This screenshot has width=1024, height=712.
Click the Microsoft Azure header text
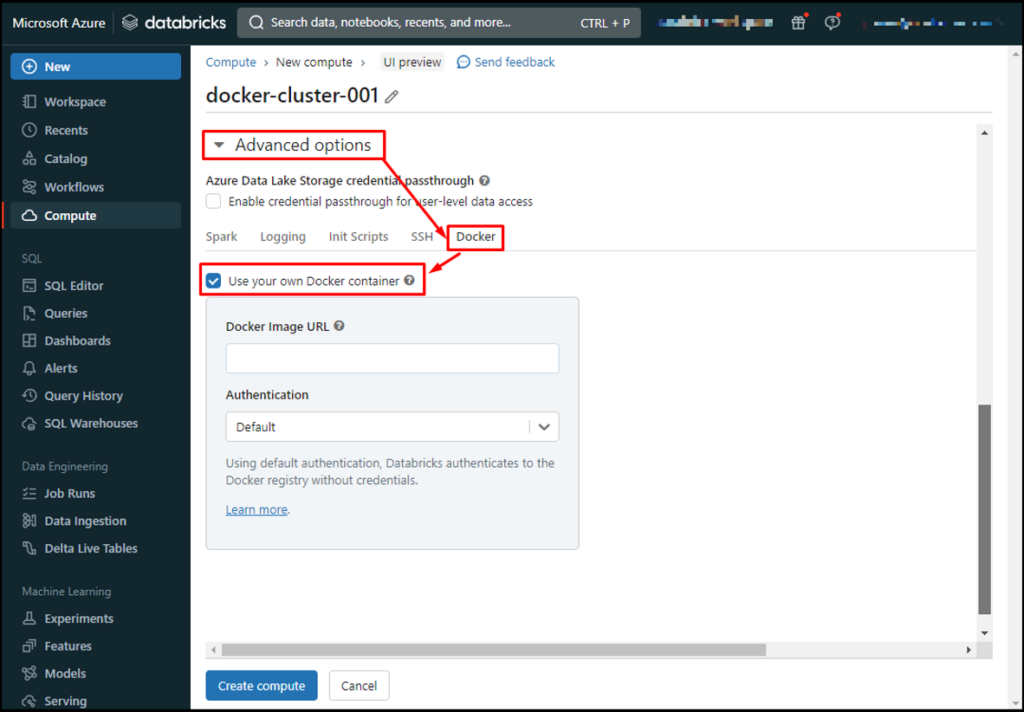pyautogui.click(x=59, y=23)
